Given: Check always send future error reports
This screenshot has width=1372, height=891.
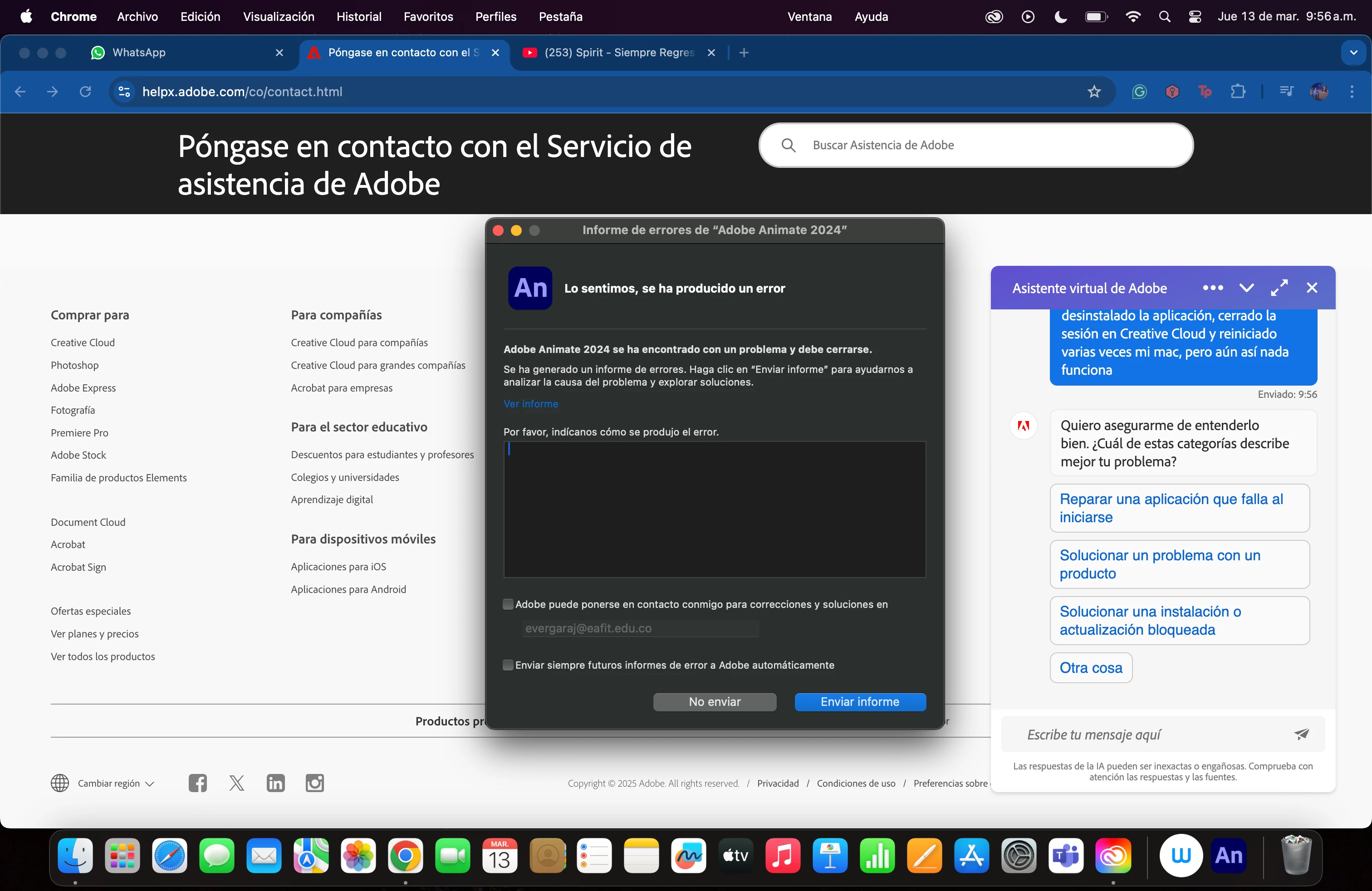Looking at the screenshot, I should click(x=508, y=665).
